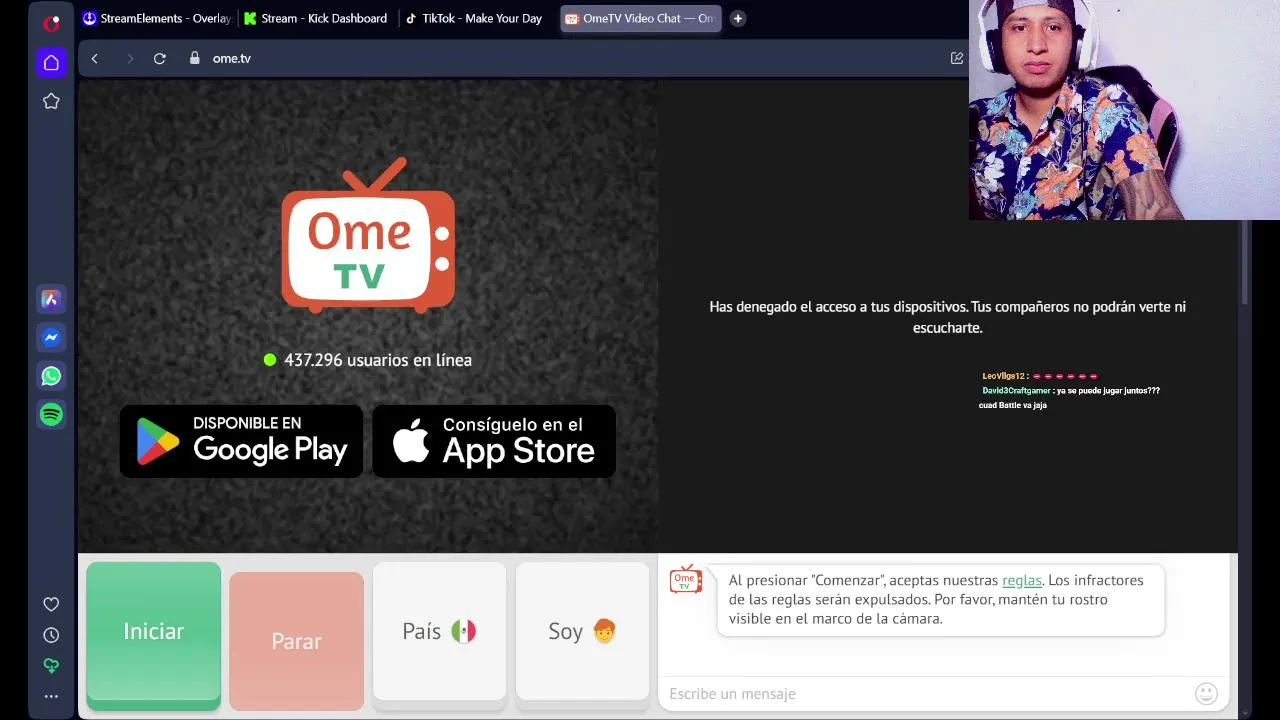1280x720 pixels.
Task: Open the heart pinboards icon in sidebar
Action: tap(51, 604)
